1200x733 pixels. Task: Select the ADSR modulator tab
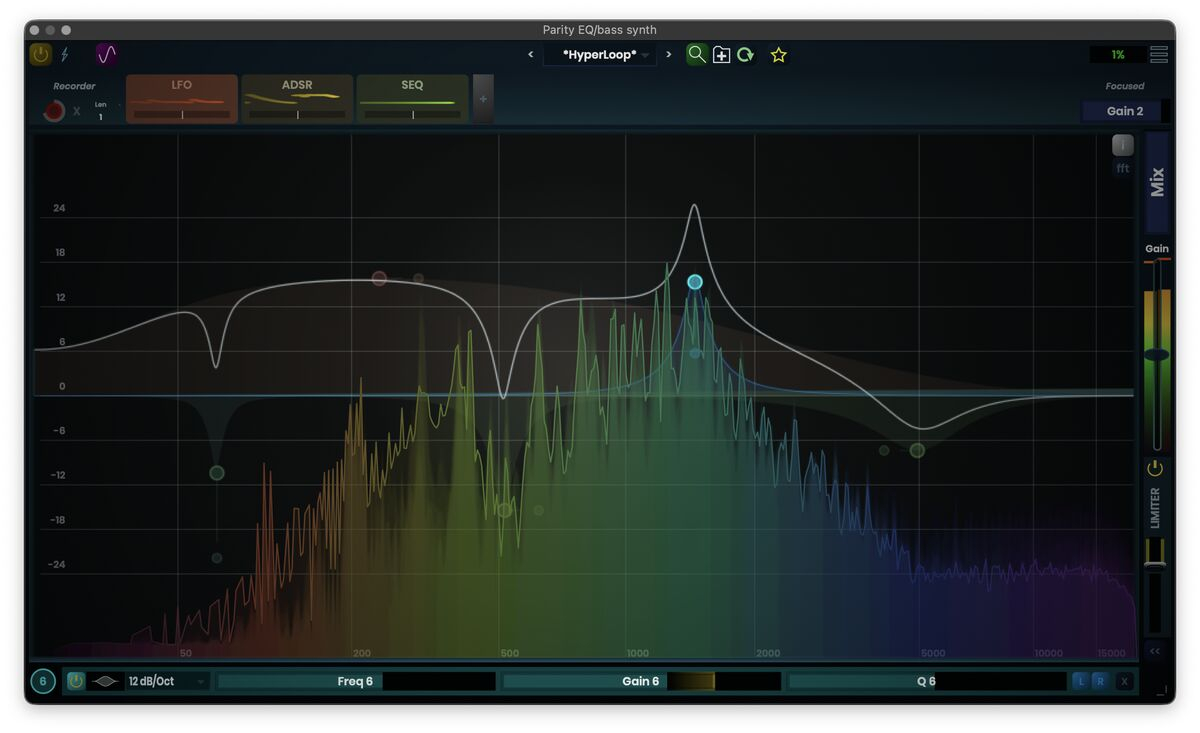297,99
